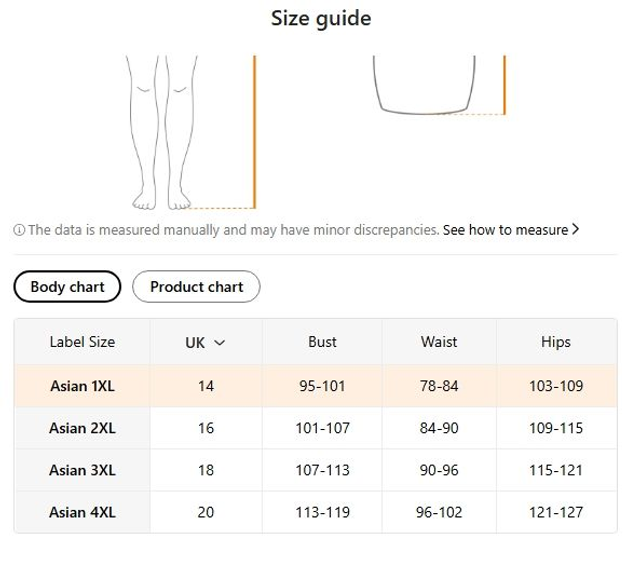This screenshot has width=640, height=567.
Task: Click the 113-119 bust value cell
Action: 322,512
